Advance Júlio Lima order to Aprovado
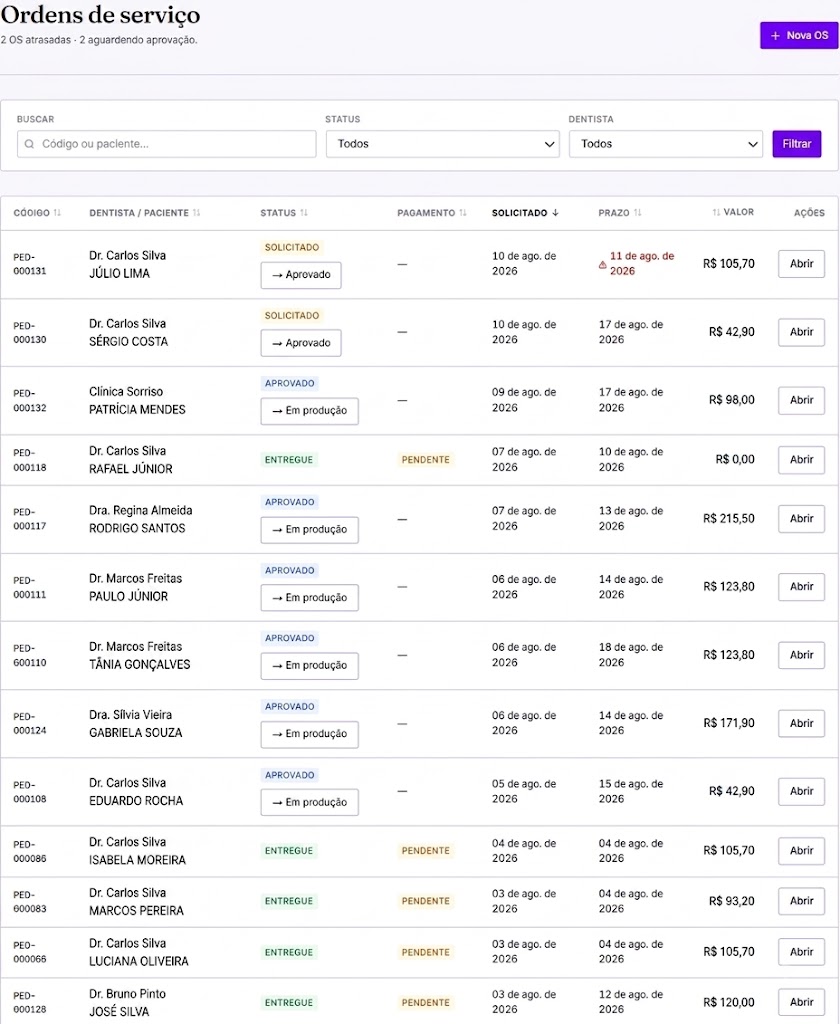840x1024 pixels. (x=301, y=275)
